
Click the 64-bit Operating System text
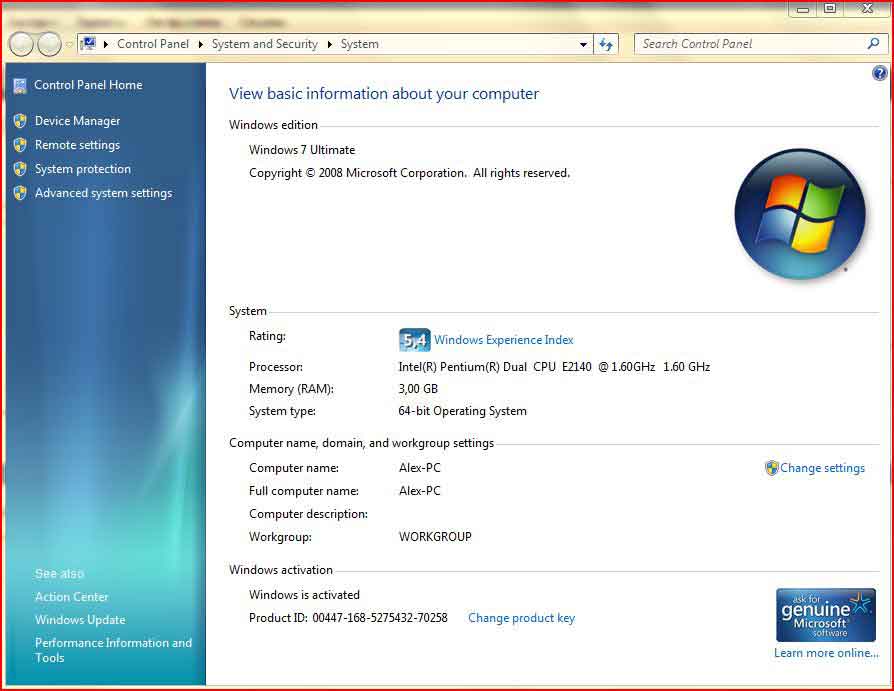462,411
